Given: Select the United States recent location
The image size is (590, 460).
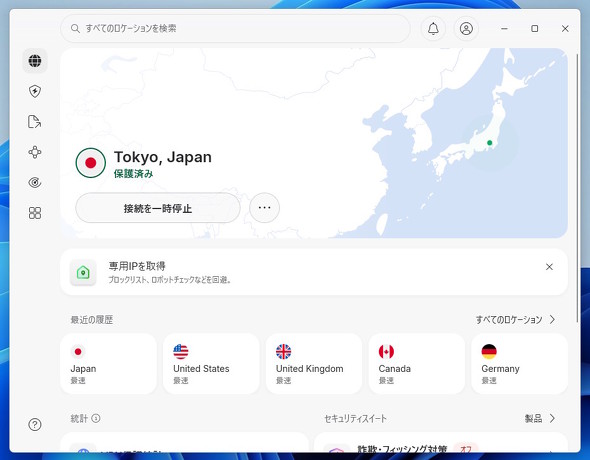Looking at the screenshot, I should click(x=211, y=364).
